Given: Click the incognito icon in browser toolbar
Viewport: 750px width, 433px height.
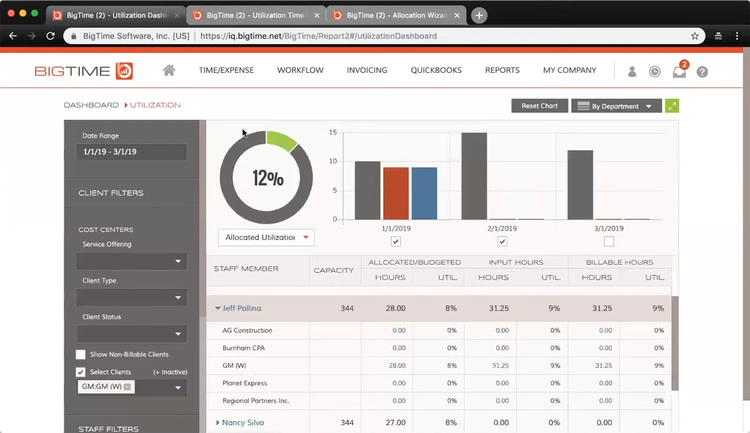Looking at the screenshot, I should click(x=718, y=36).
